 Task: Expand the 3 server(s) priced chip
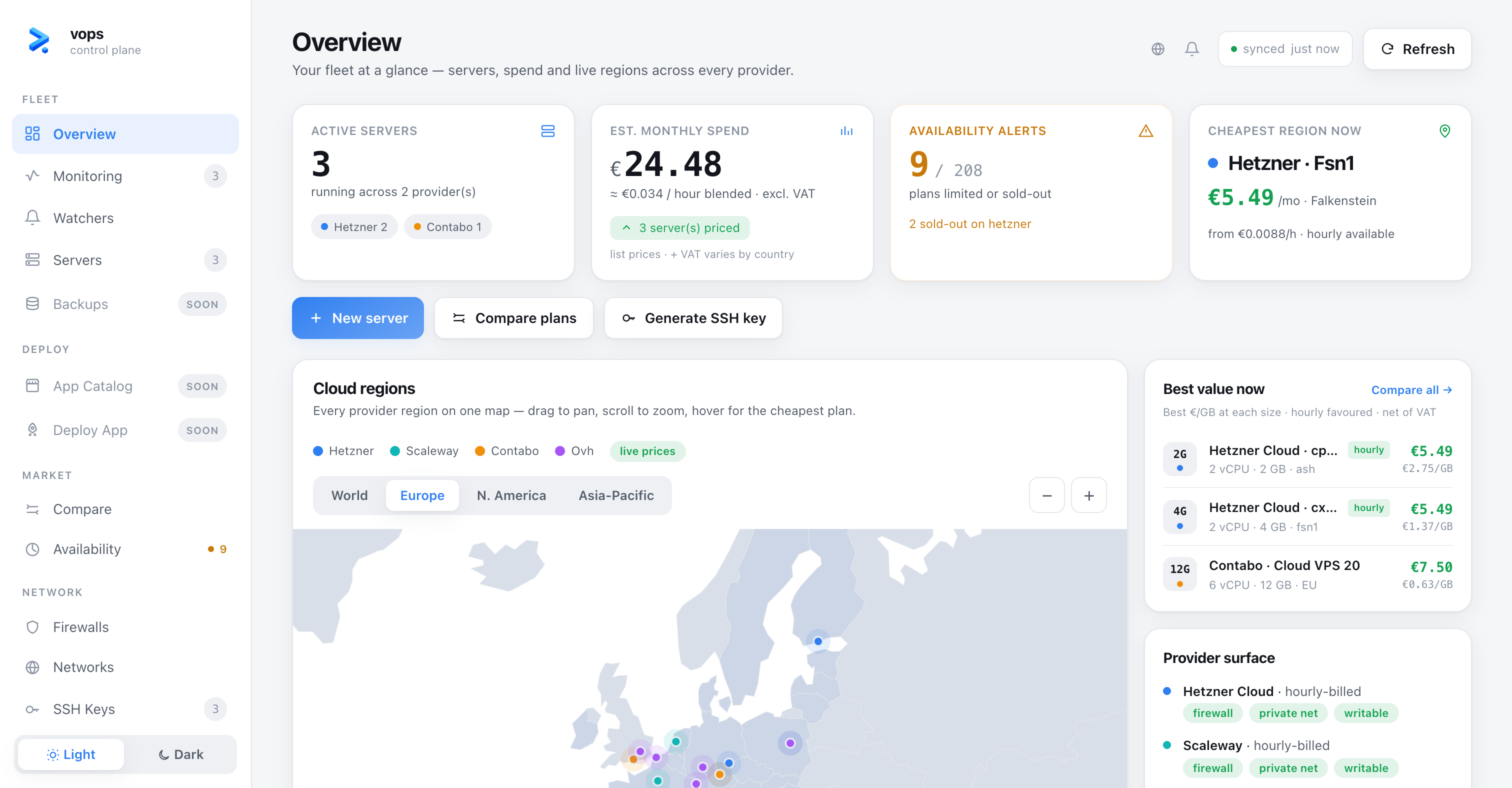[679, 227]
